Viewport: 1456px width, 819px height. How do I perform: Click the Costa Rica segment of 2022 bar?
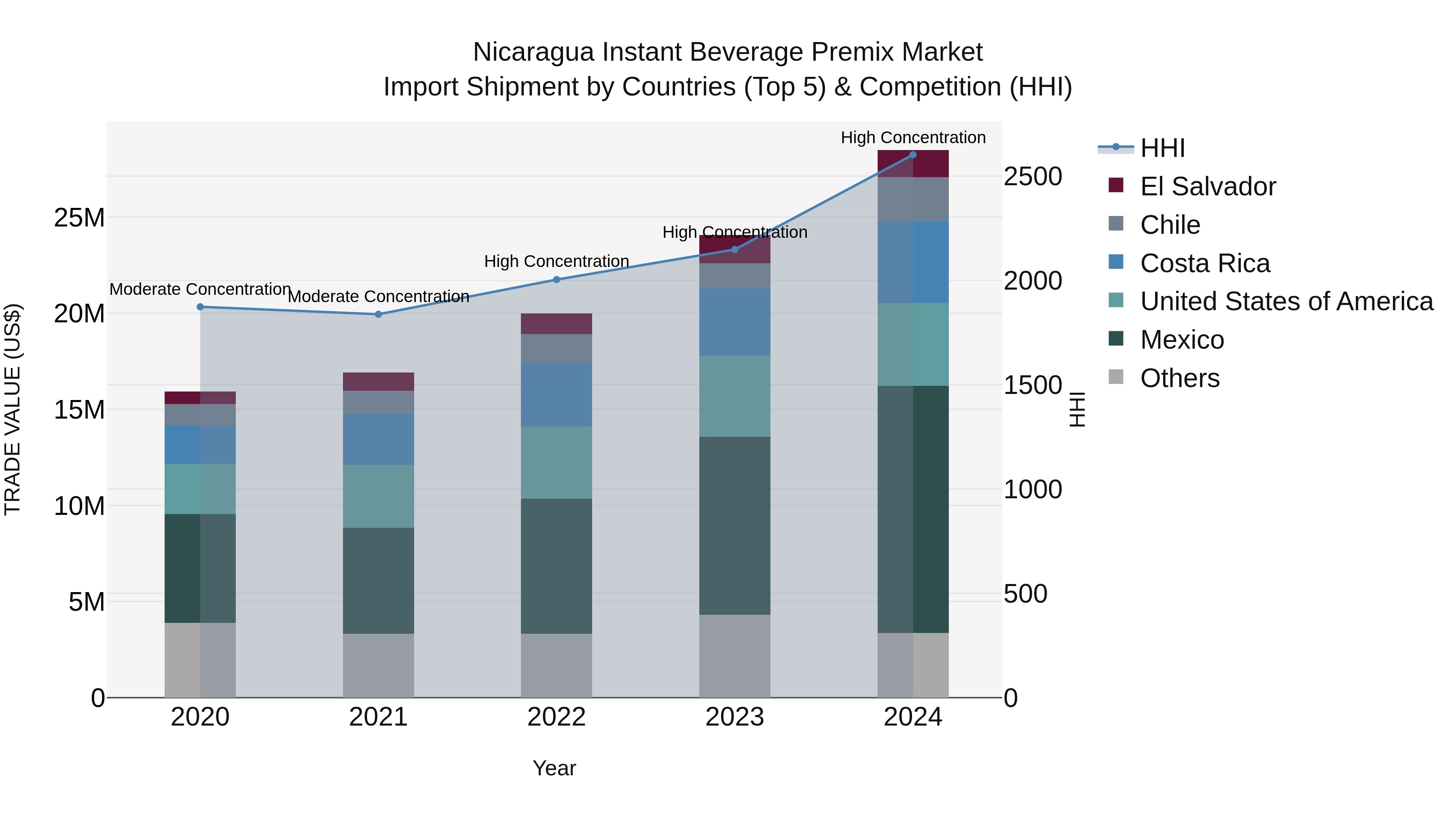click(x=557, y=394)
